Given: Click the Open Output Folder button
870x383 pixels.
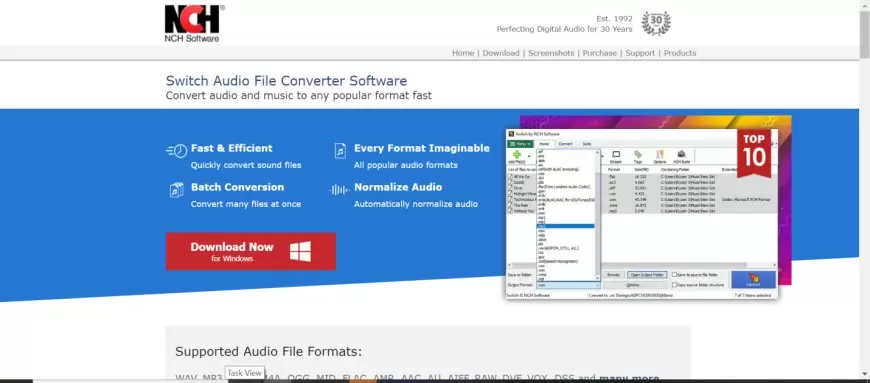Looking at the screenshot, I should [x=648, y=275].
